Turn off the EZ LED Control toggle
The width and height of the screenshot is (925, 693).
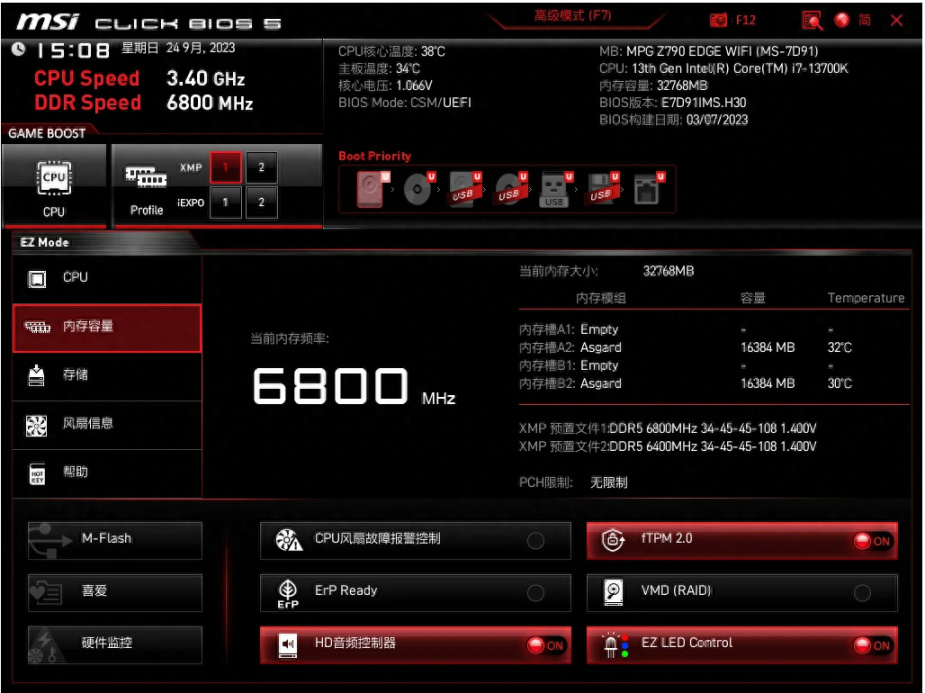872,645
